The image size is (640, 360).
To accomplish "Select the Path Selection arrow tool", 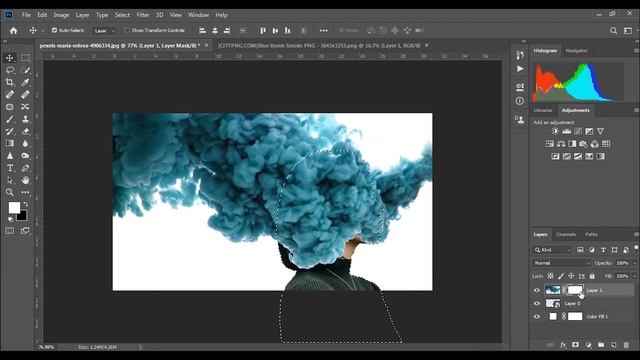I will 10,180.
